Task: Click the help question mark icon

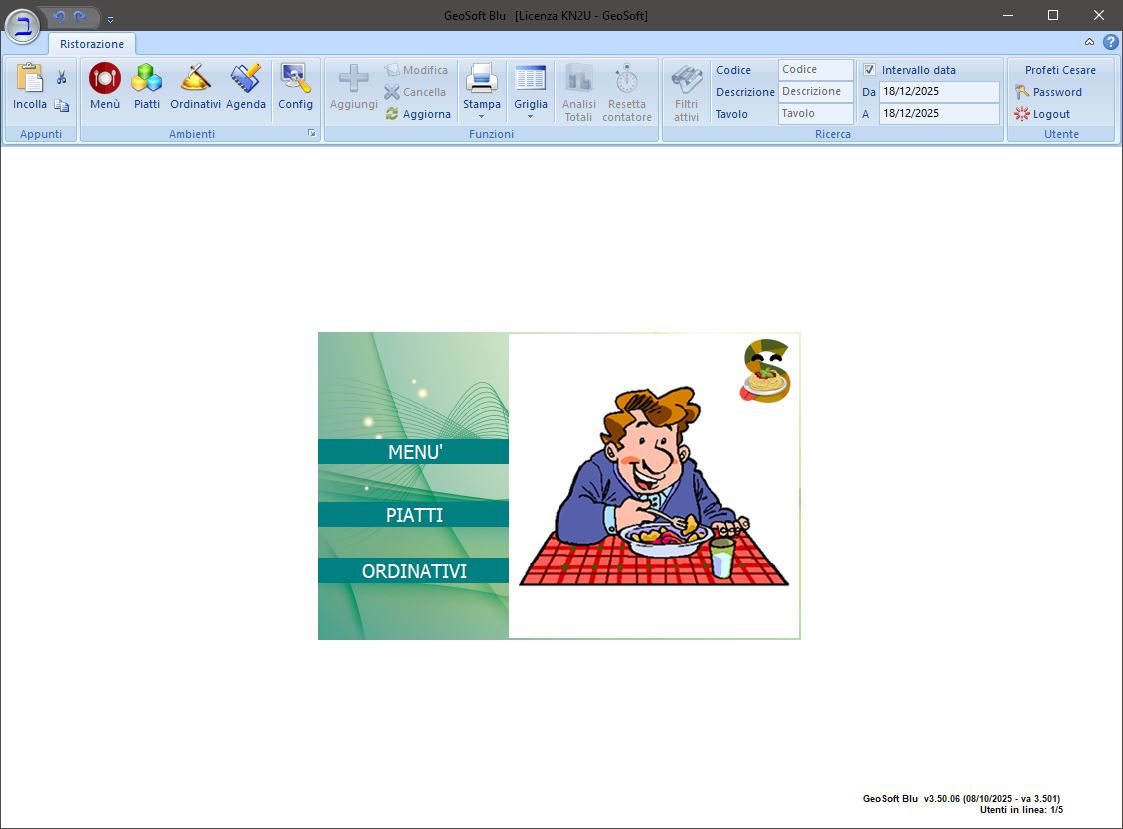Action: [1110, 42]
